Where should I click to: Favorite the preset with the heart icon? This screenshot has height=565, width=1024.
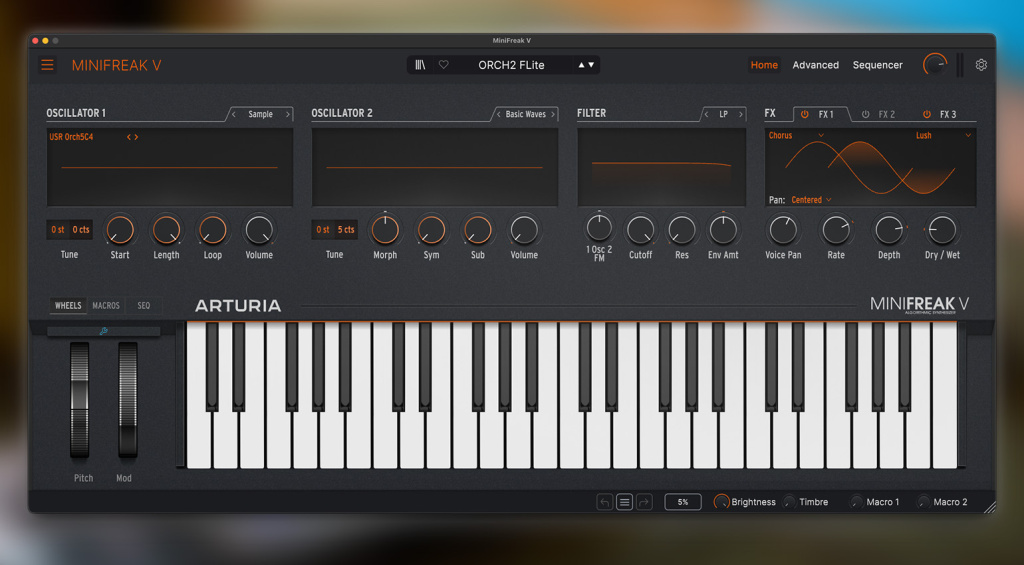coord(443,65)
